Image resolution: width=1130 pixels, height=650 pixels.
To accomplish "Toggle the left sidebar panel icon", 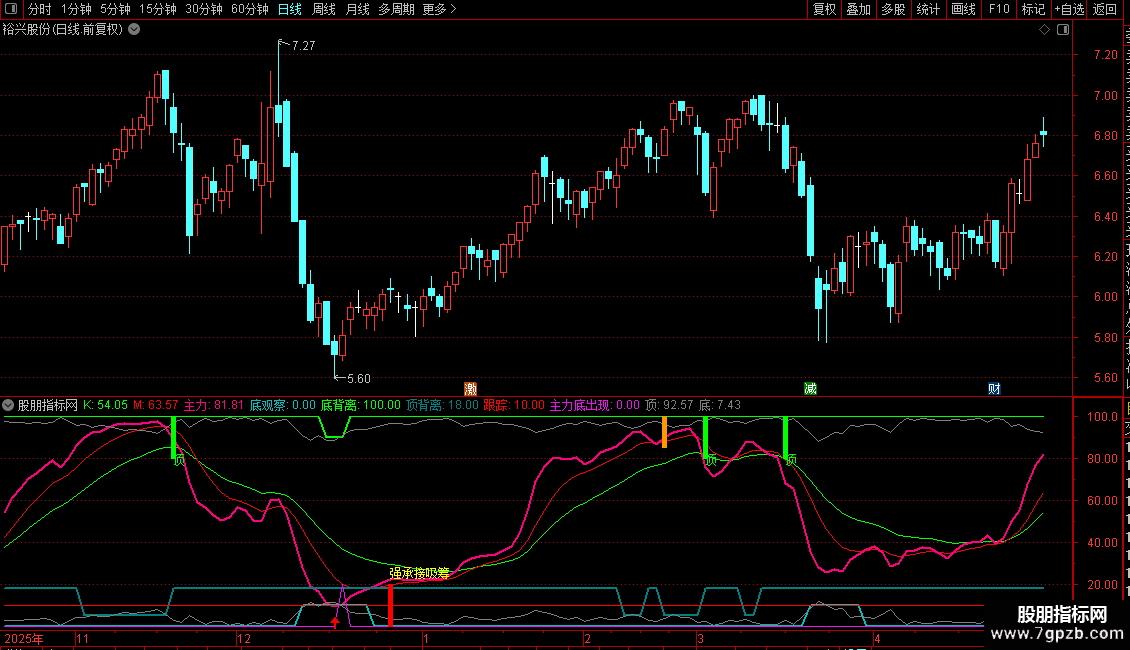I will 11,9.
